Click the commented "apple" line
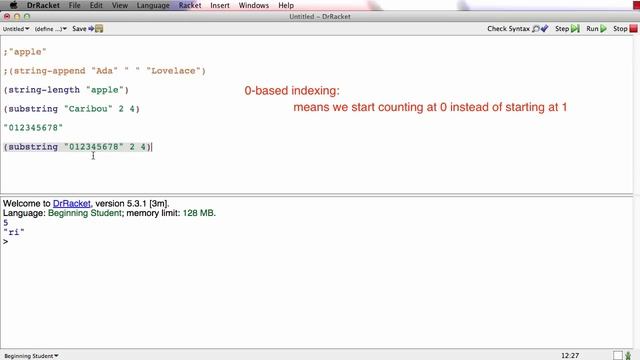 pos(25,52)
